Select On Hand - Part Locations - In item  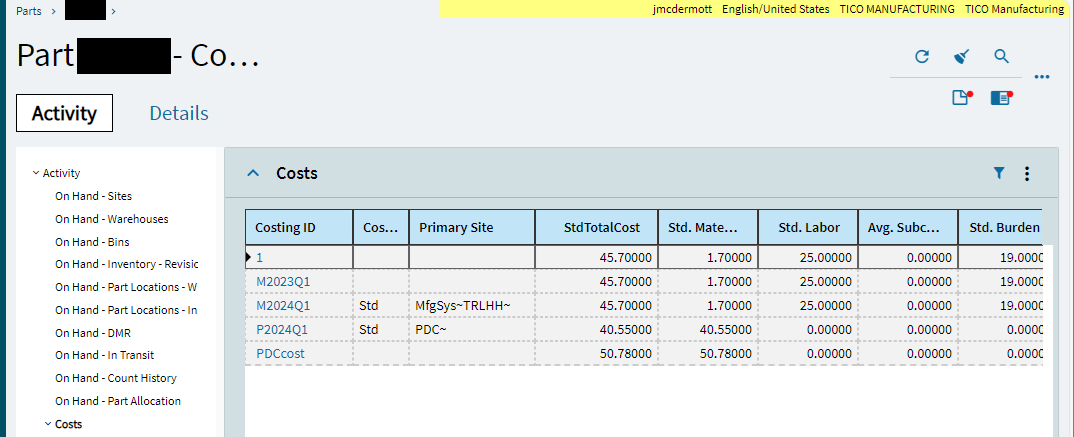(x=126, y=310)
